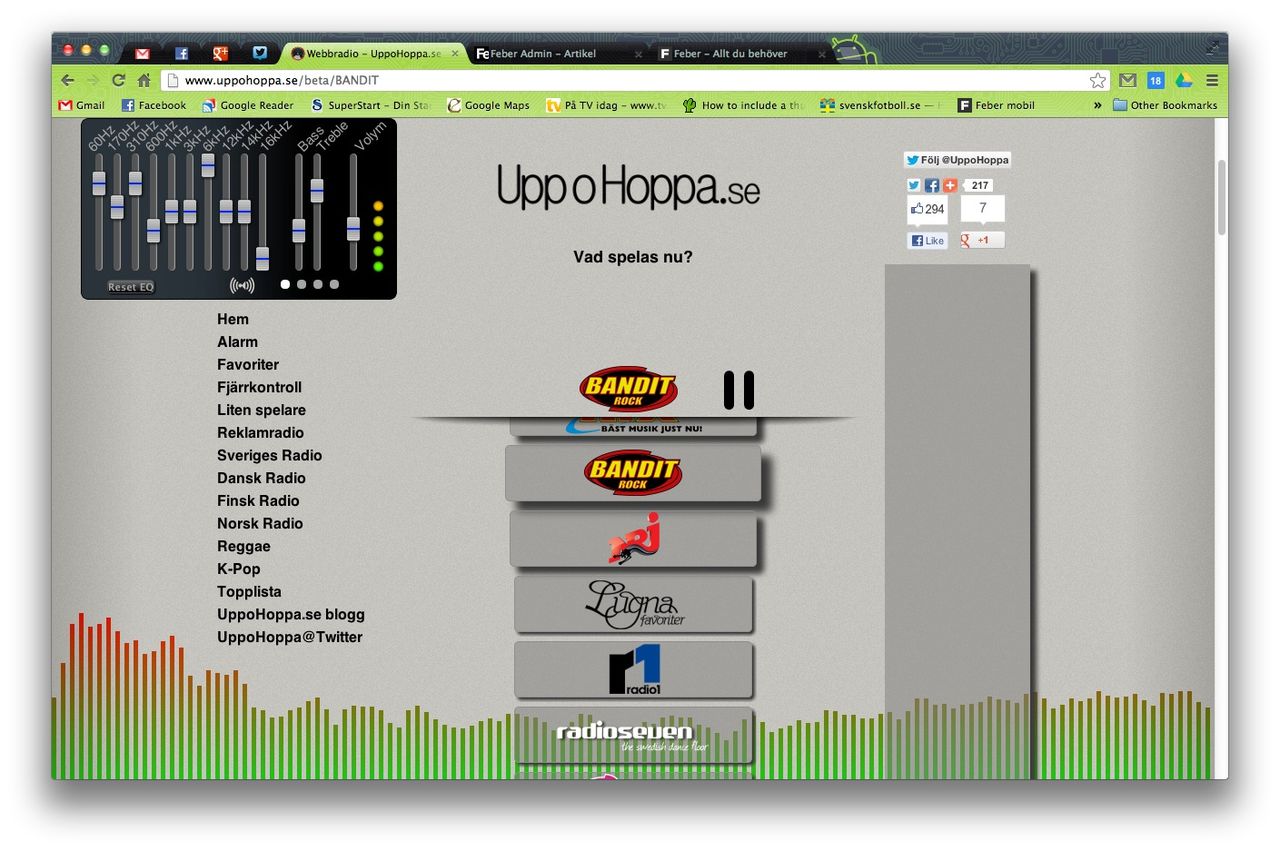Click the Facebook Like button
Screen dimensions: 1280x851
tap(927, 241)
